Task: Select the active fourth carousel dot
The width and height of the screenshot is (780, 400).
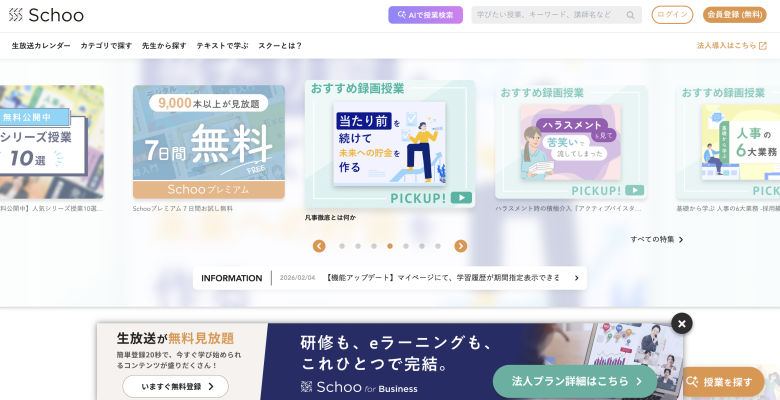Action: tap(390, 246)
